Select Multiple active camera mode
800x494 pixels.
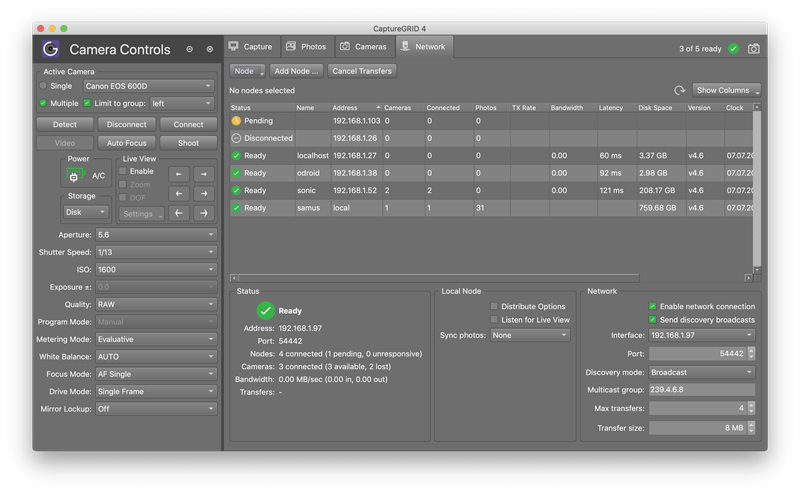tap(43, 103)
